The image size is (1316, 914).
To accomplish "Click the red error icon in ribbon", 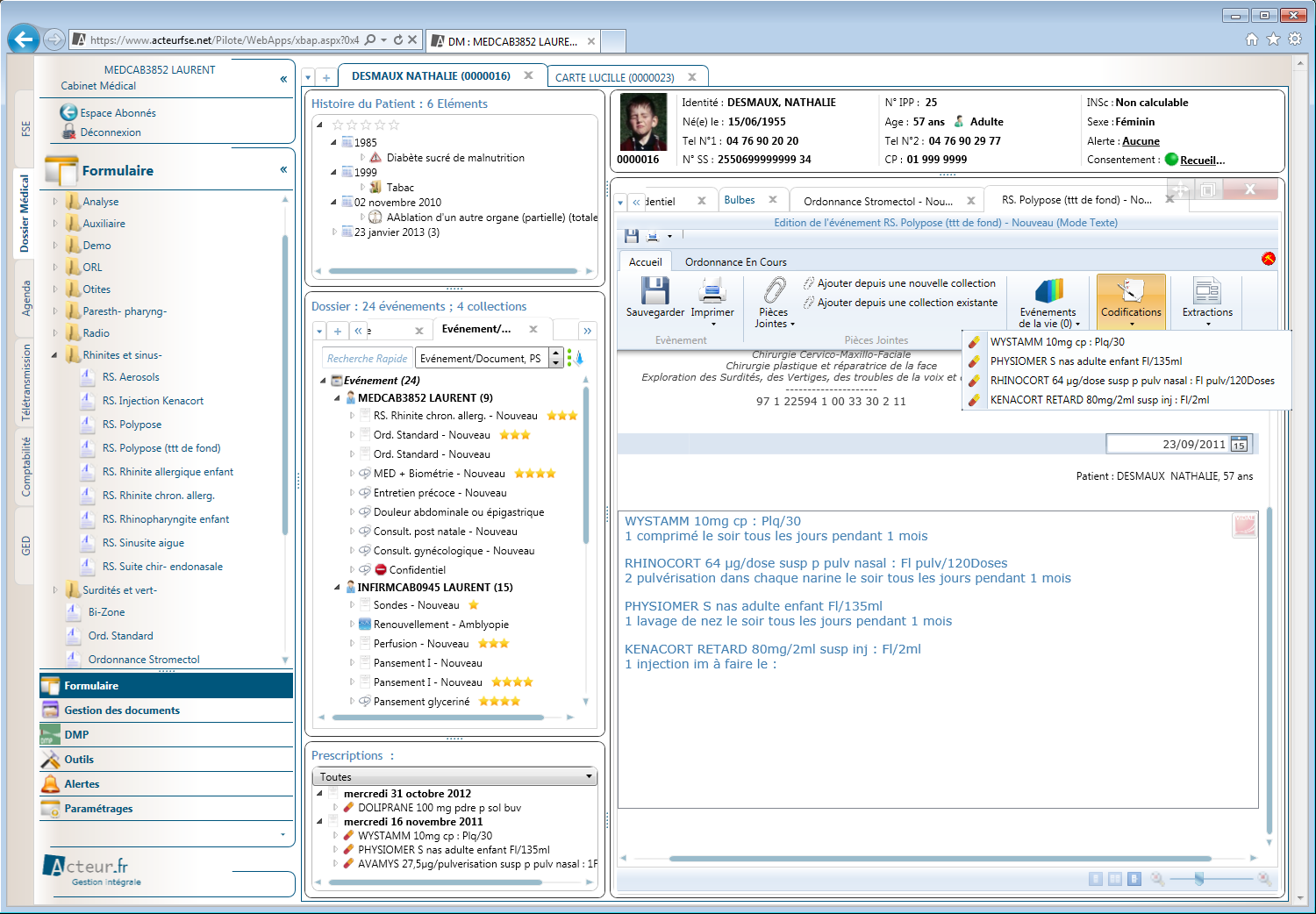I will pyautogui.click(x=1268, y=259).
